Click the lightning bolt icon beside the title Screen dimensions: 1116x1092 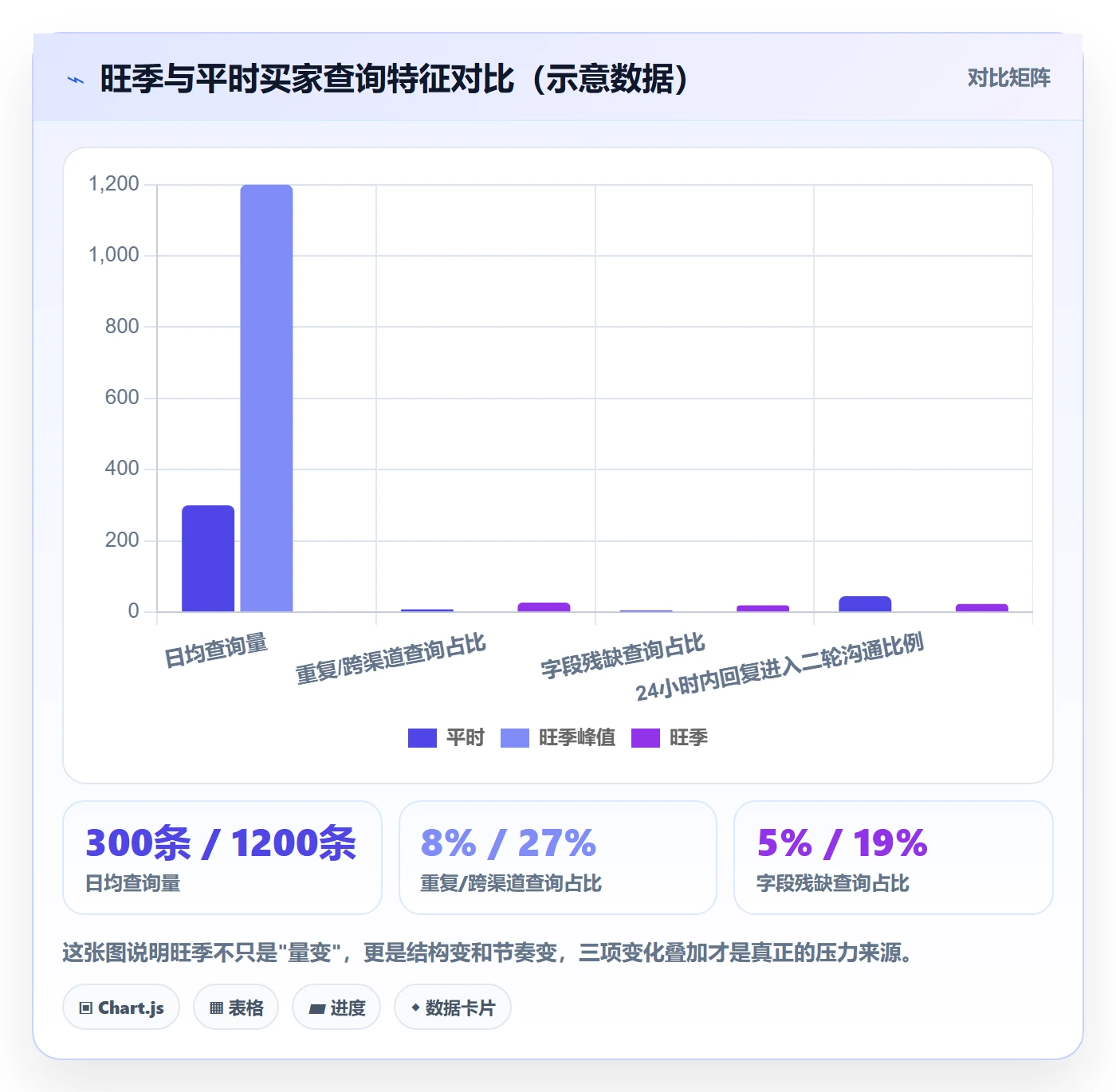tap(76, 80)
